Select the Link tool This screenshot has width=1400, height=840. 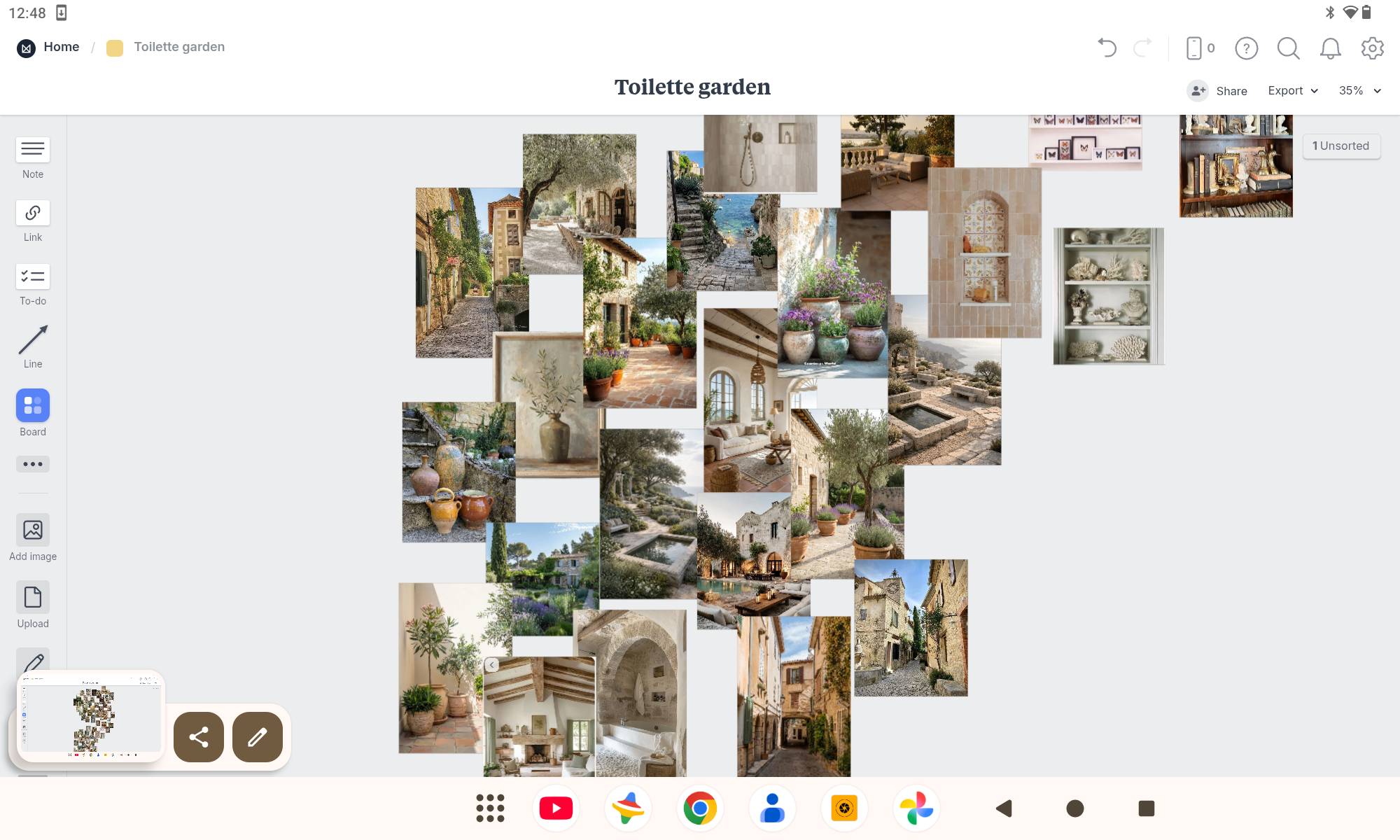click(33, 213)
